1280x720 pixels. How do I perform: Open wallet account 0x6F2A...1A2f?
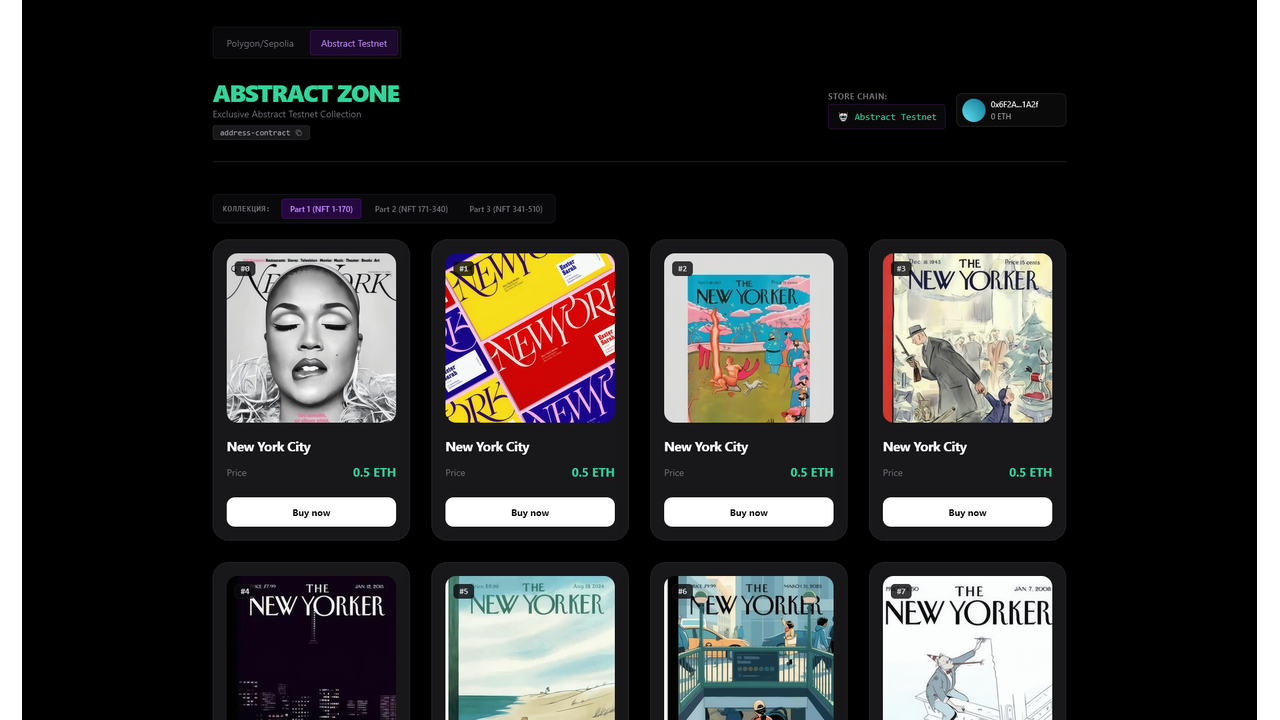tap(1011, 110)
